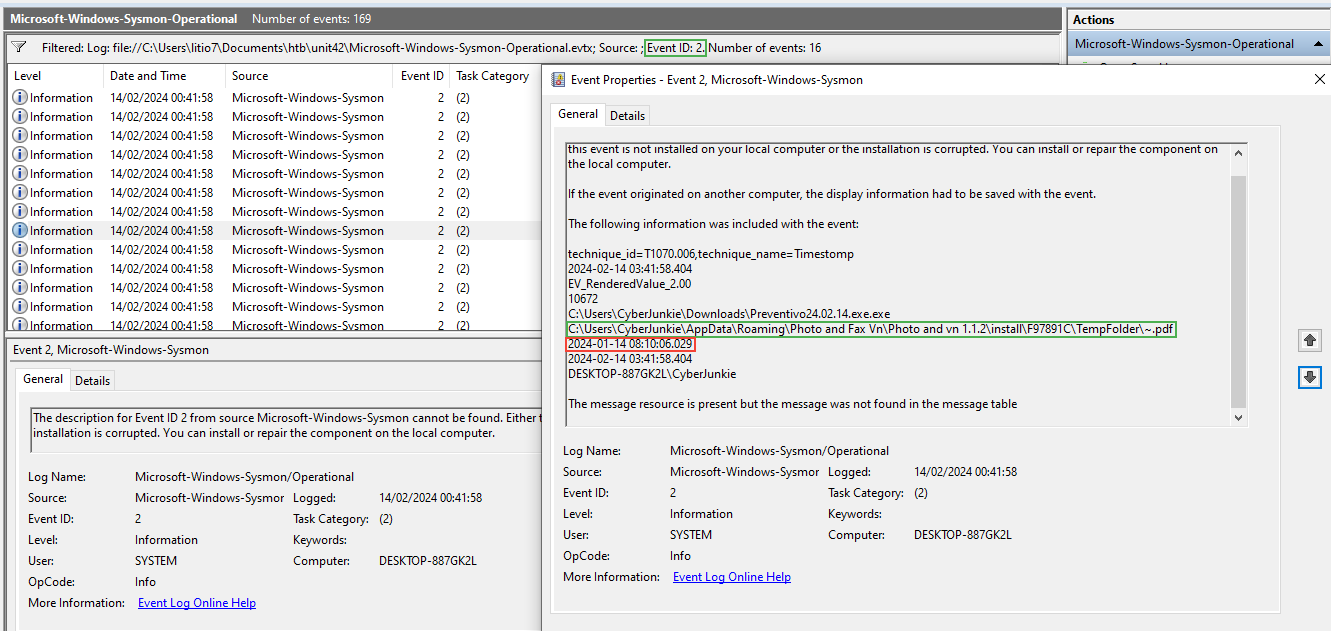This screenshot has width=1331, height=631.
Task: Open Event Log Online Help in the dialog
Action: (731, 577)
